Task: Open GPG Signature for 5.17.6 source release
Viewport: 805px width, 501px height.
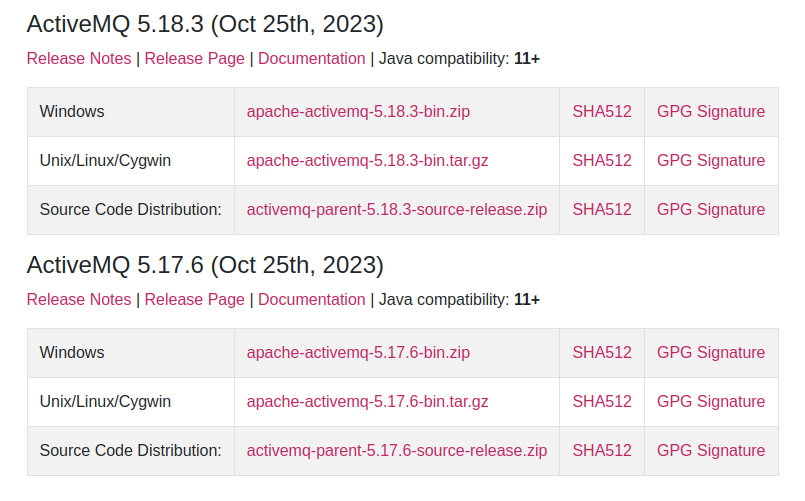Action: [x=711, y=450]
